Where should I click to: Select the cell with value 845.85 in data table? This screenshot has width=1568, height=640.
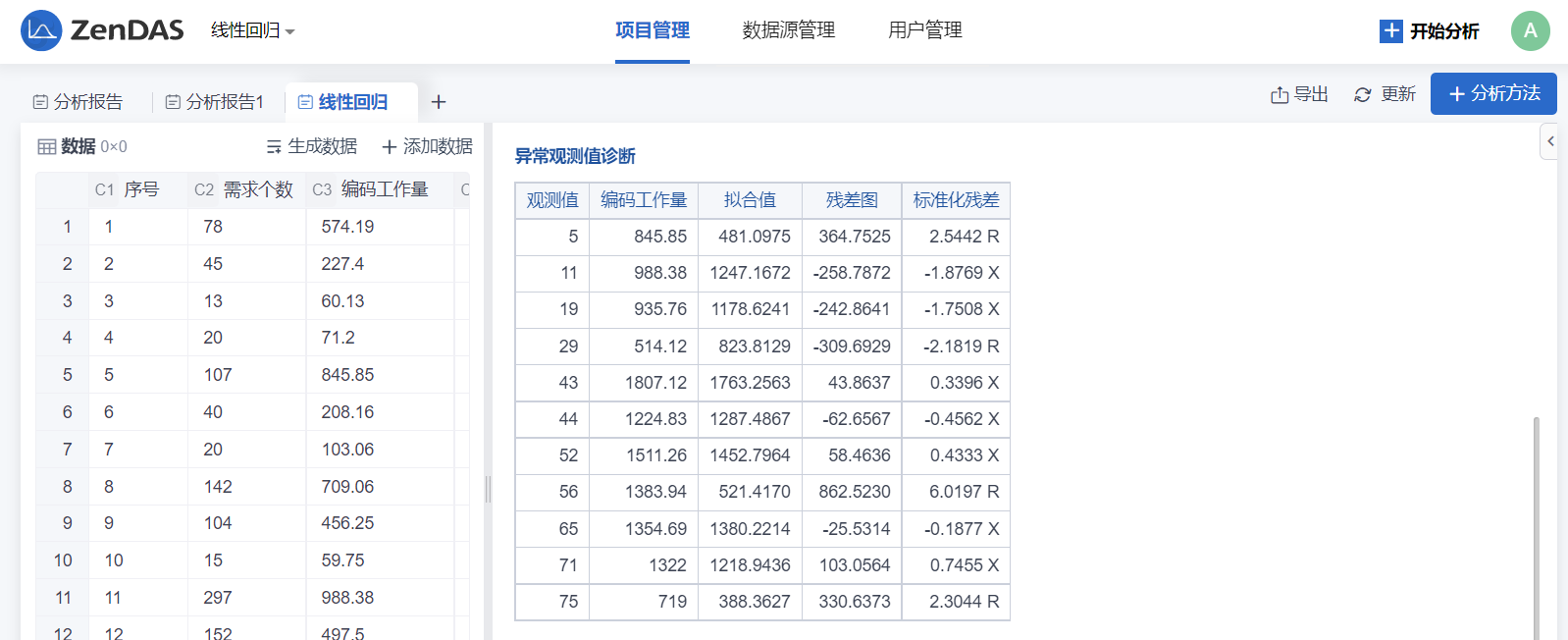pos(347,375)
